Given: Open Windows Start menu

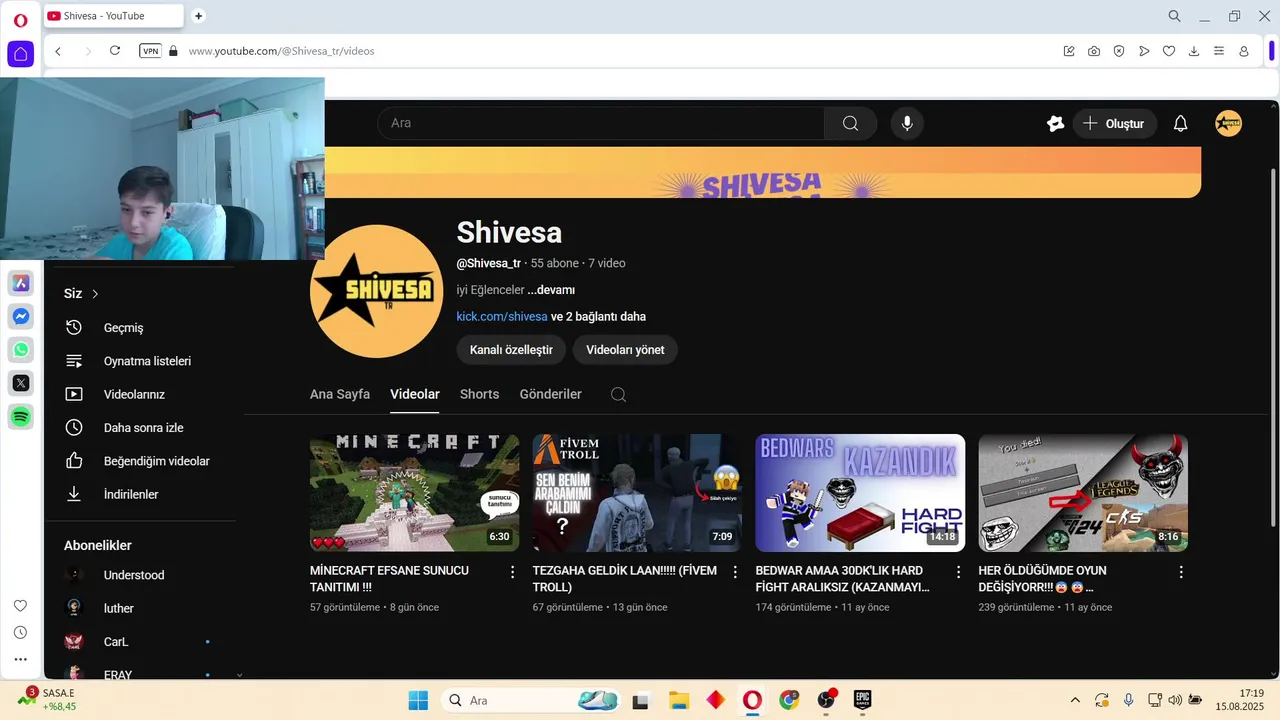Looking at the screenshot, I should [x=418, y=700].
